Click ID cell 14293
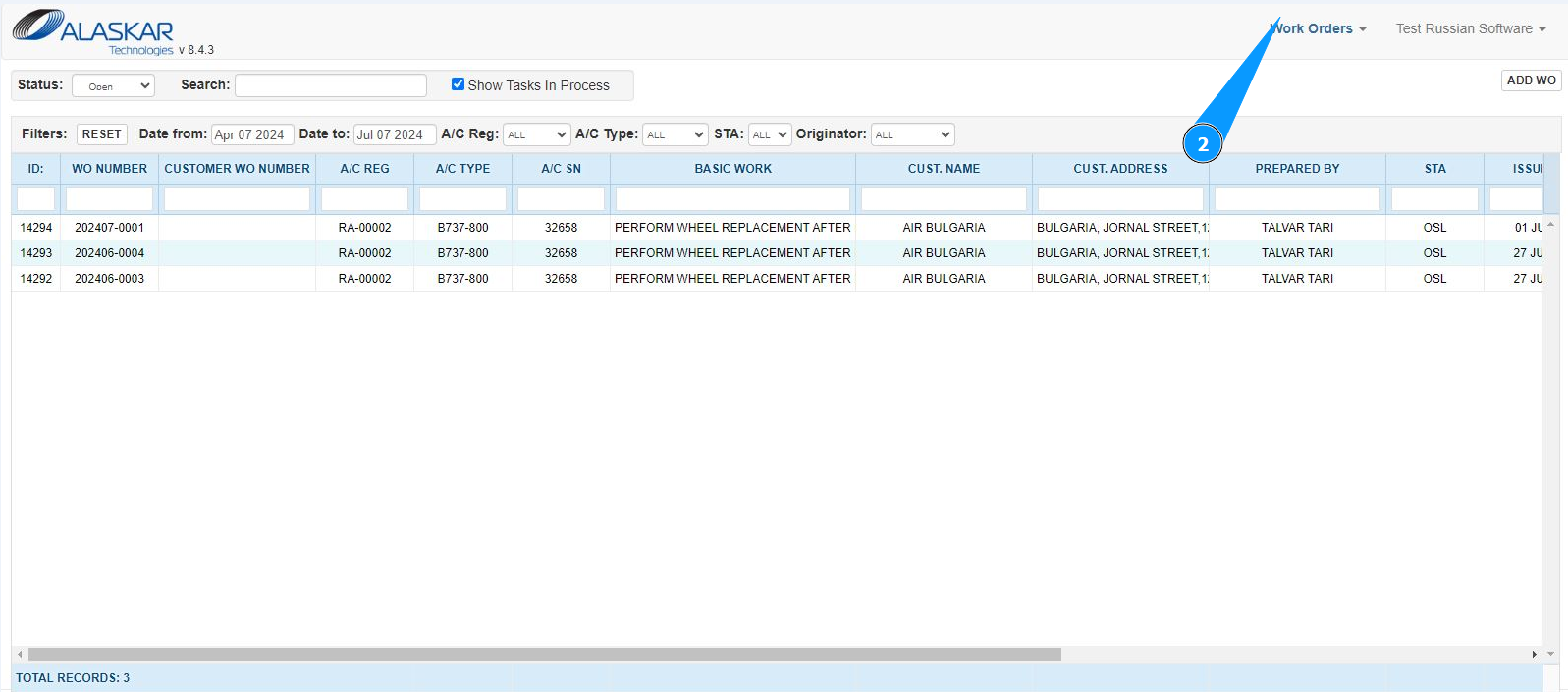The width and height of the screenshot is (1568, 692). point(36,253)
